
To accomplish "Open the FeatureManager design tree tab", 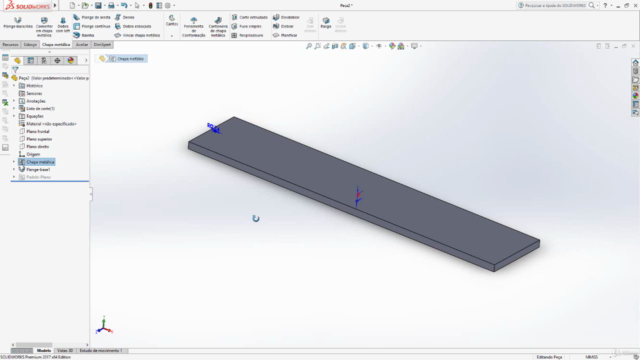I will 18,60.
